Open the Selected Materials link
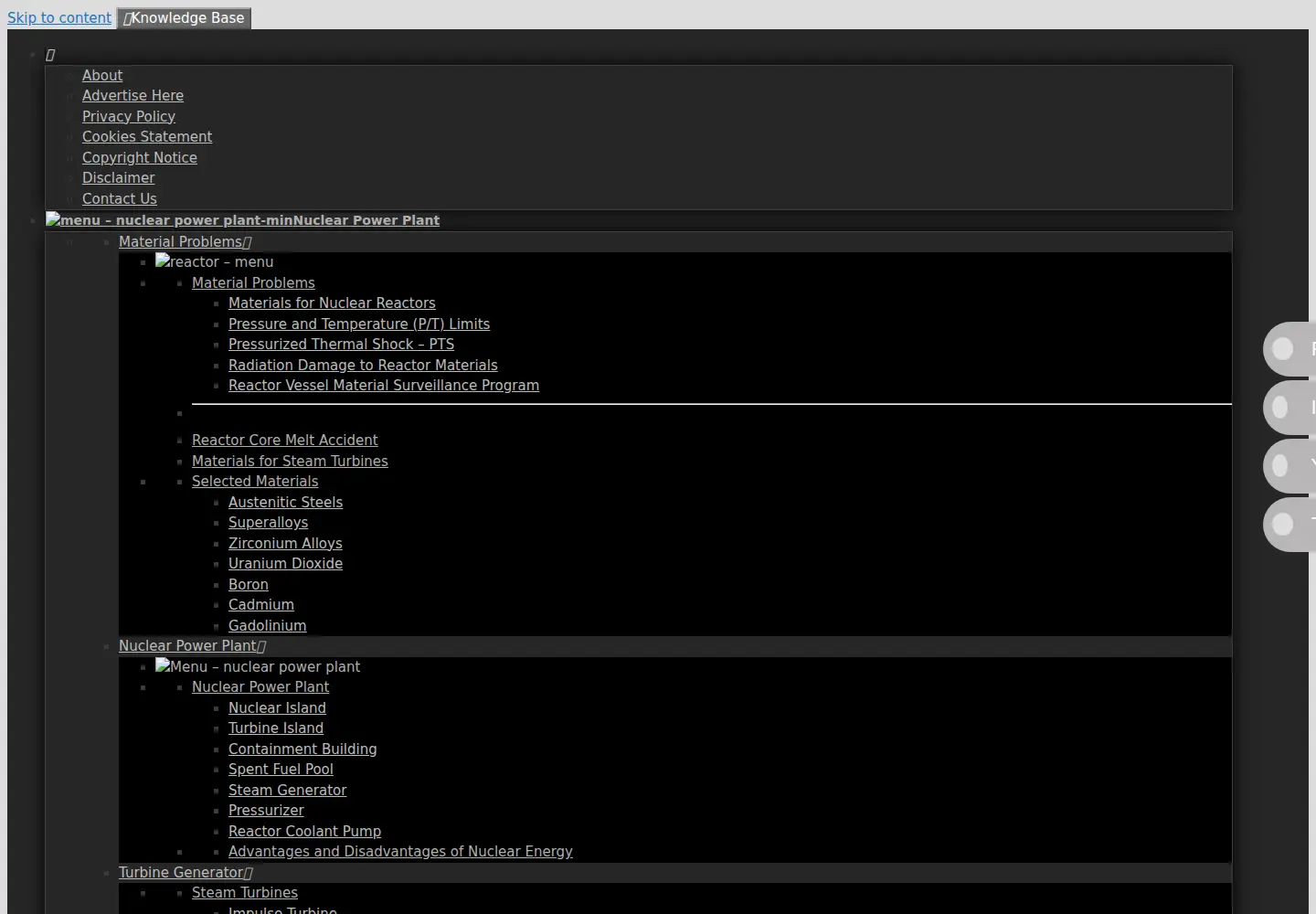Viewport: 1316px width, 914px height. (x=255, y=482)
